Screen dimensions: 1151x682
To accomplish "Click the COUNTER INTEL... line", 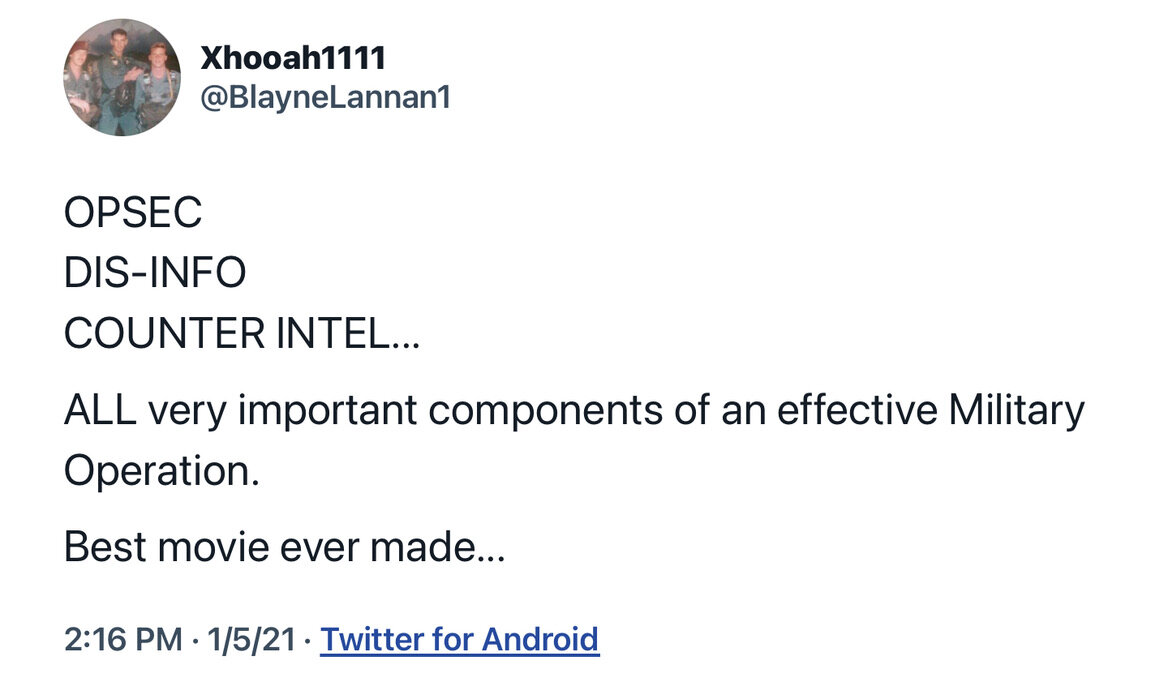I will point(242,333).
